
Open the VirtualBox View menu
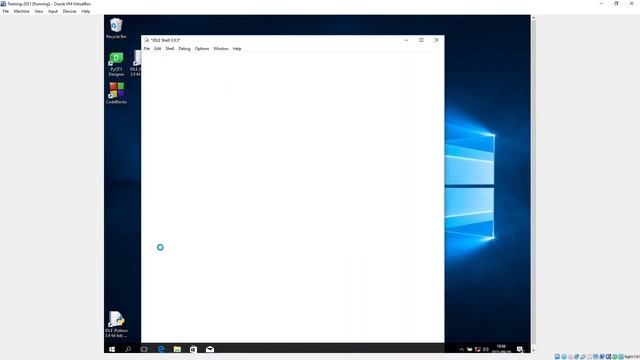click(39, 11)
